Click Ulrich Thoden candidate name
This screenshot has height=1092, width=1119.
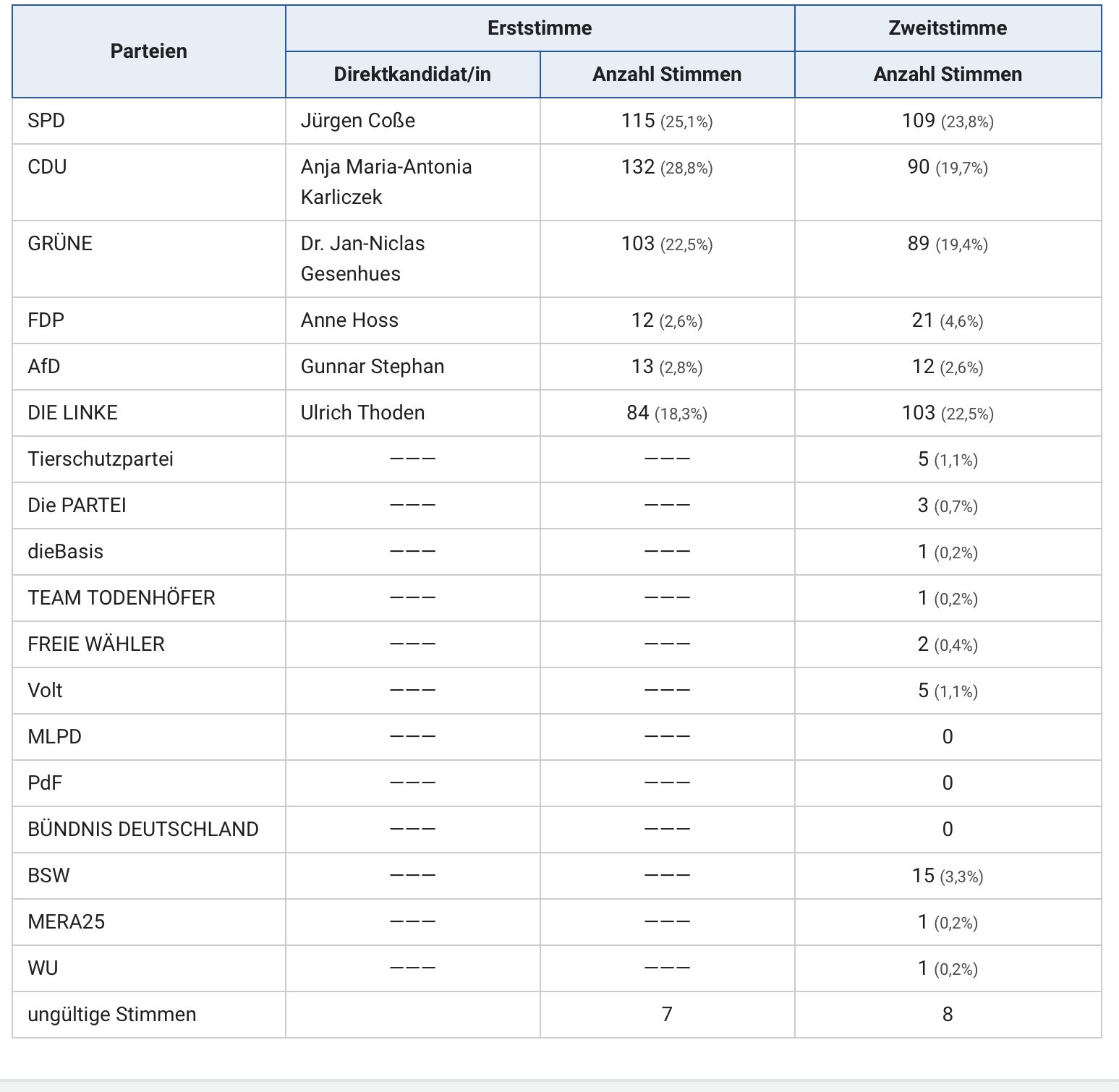(362, 413)
